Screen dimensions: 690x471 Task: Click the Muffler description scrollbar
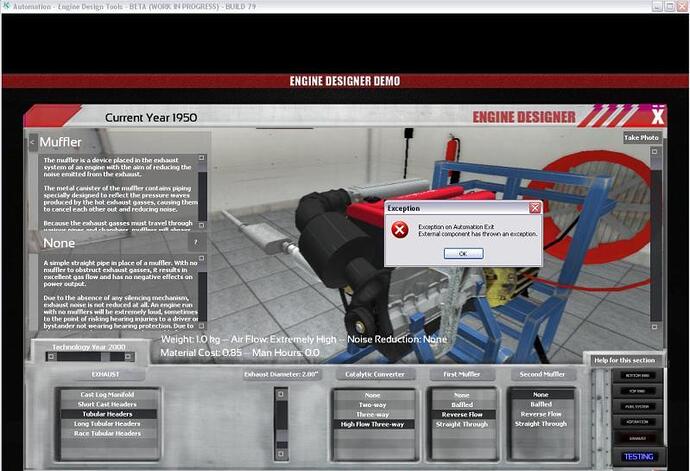coord(202,190)
